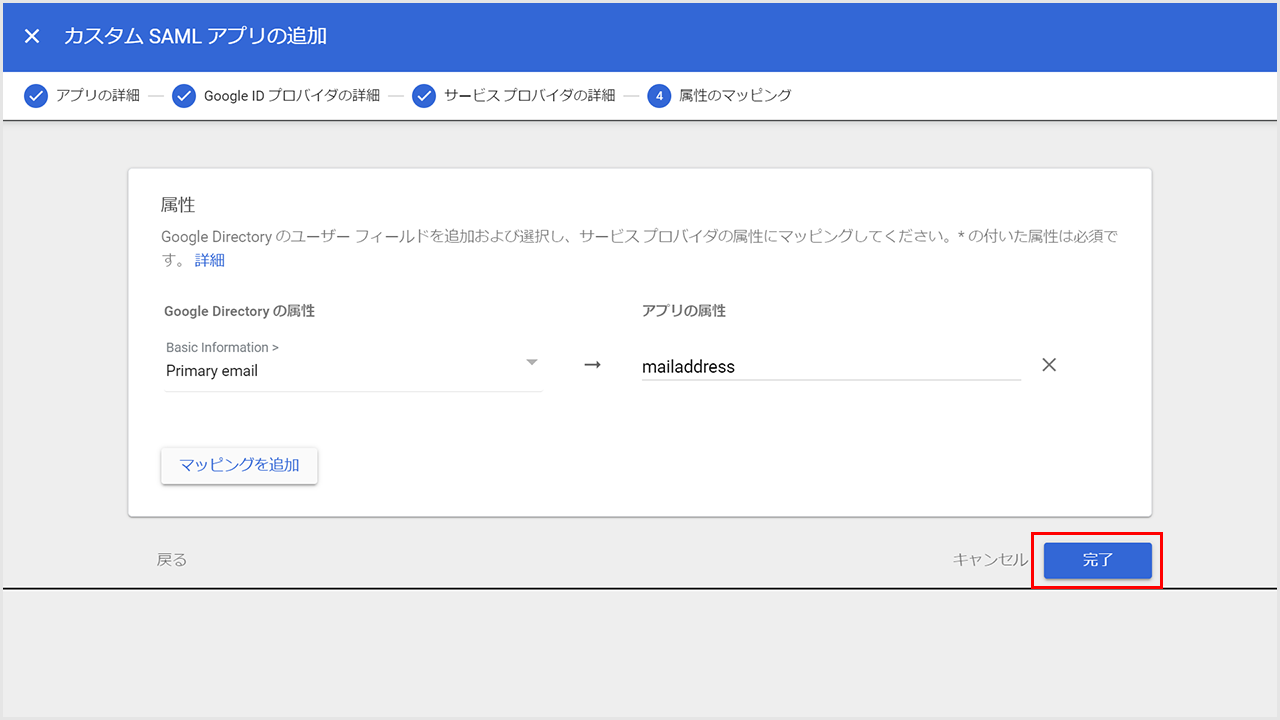The height and width of the screenshot is (720, 1280).
Task: Click the checkmark icon beside アプリの詳細
Action: click(x=36, y=96)
